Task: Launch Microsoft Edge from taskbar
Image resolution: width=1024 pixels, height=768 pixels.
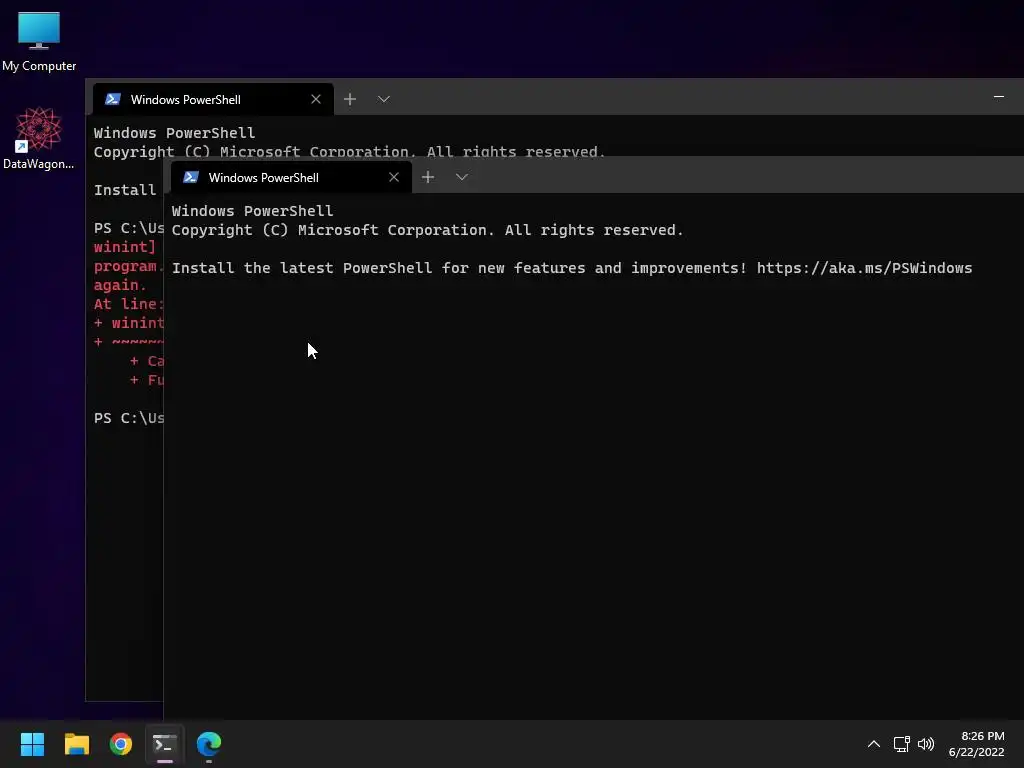Action: point(209,744)
